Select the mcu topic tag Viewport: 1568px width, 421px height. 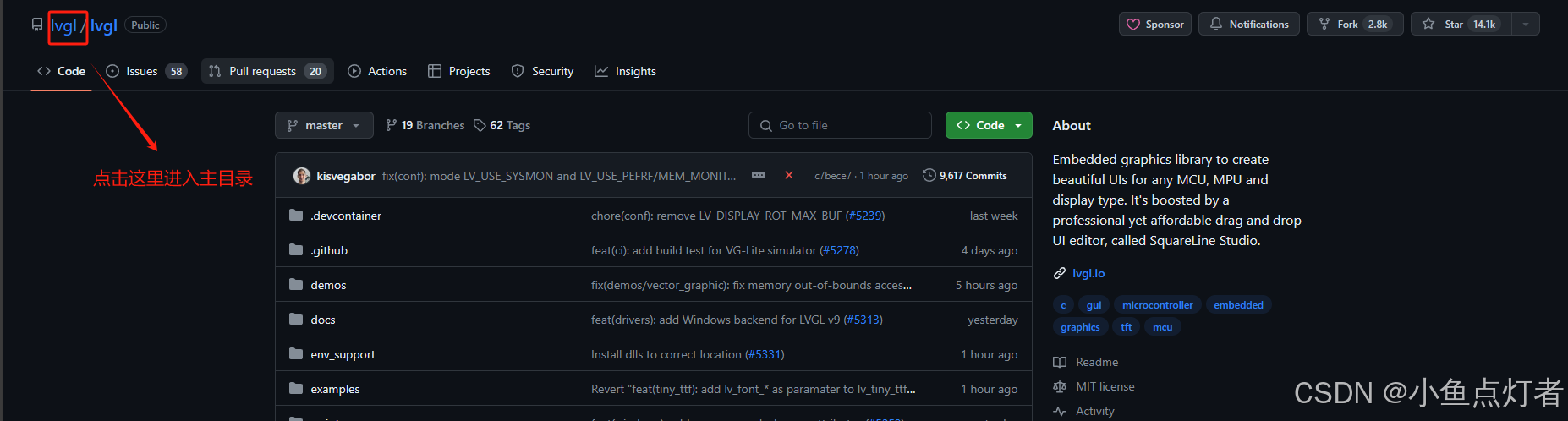[1162, 327]
